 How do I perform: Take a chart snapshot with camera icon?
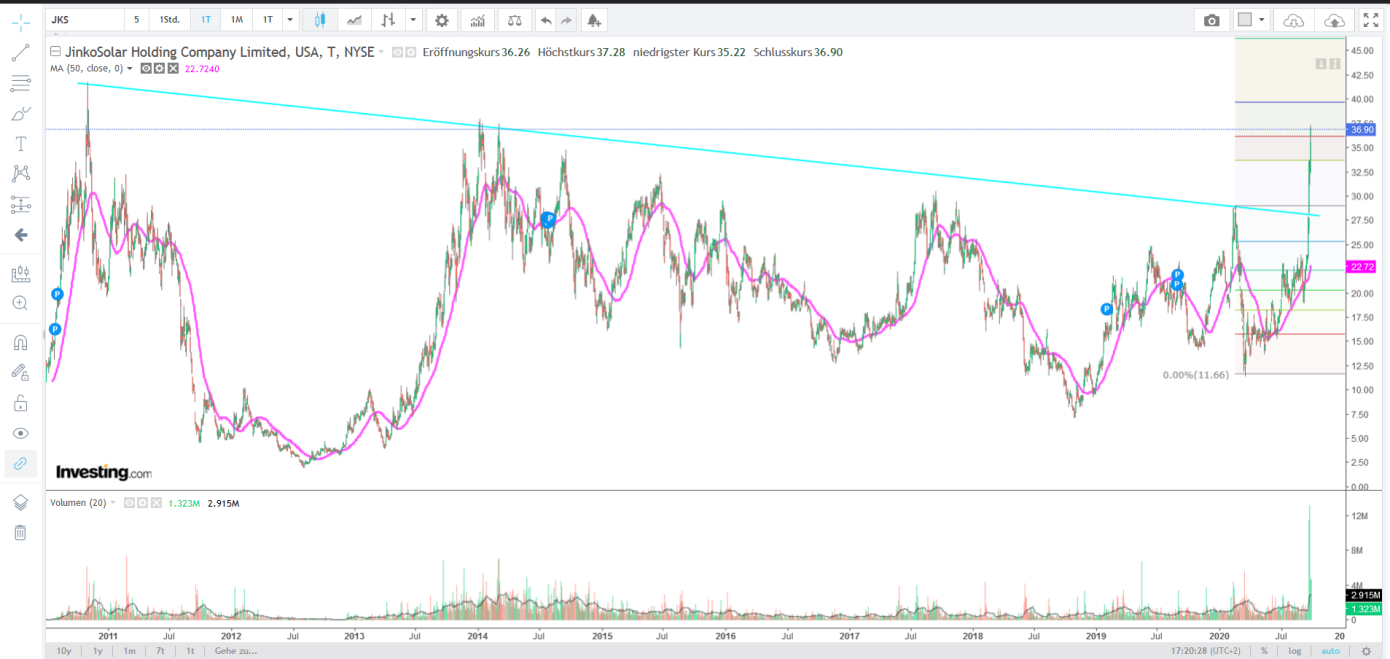click(x=1212, y=20)
